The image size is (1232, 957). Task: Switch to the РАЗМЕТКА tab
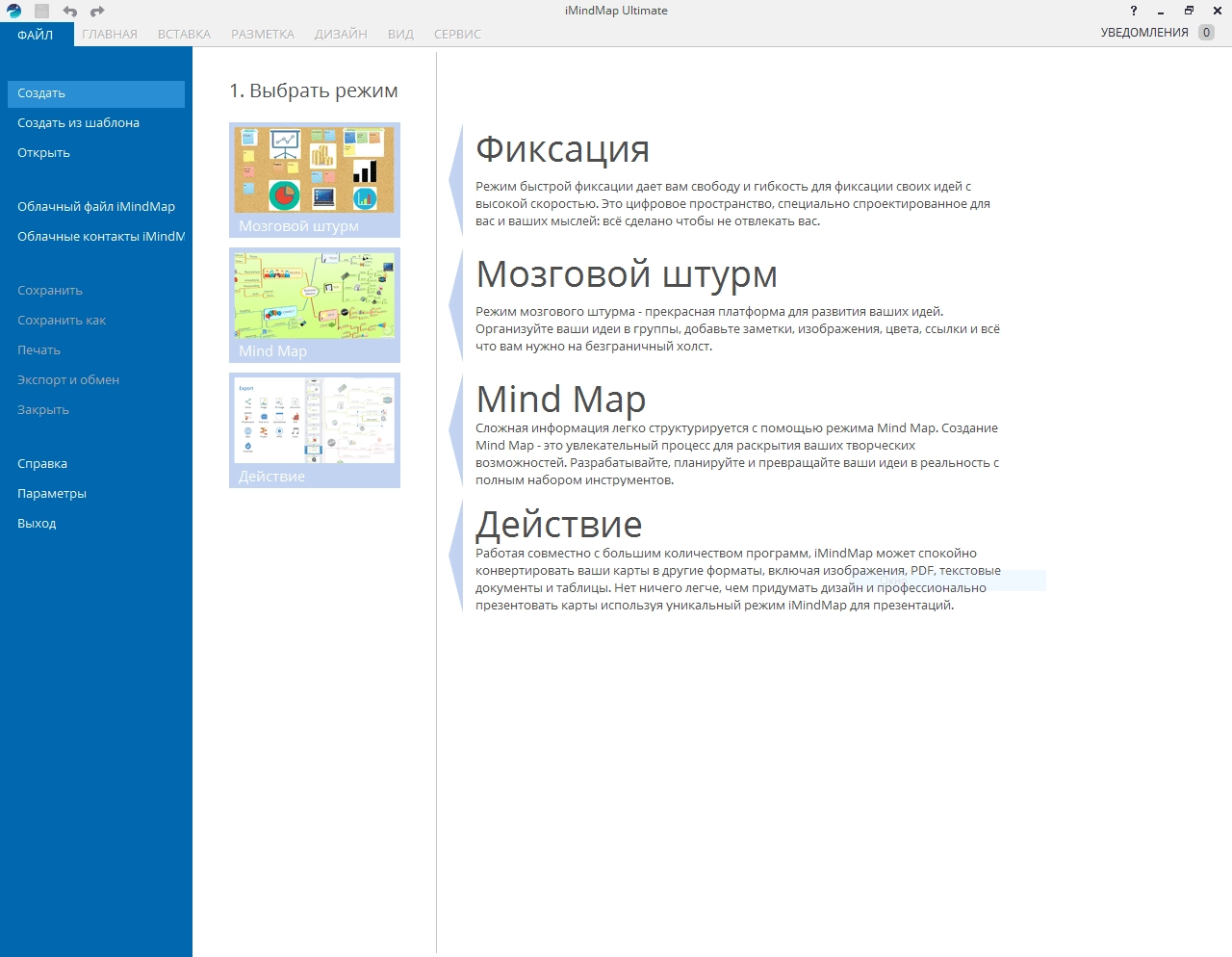(263, 34)
